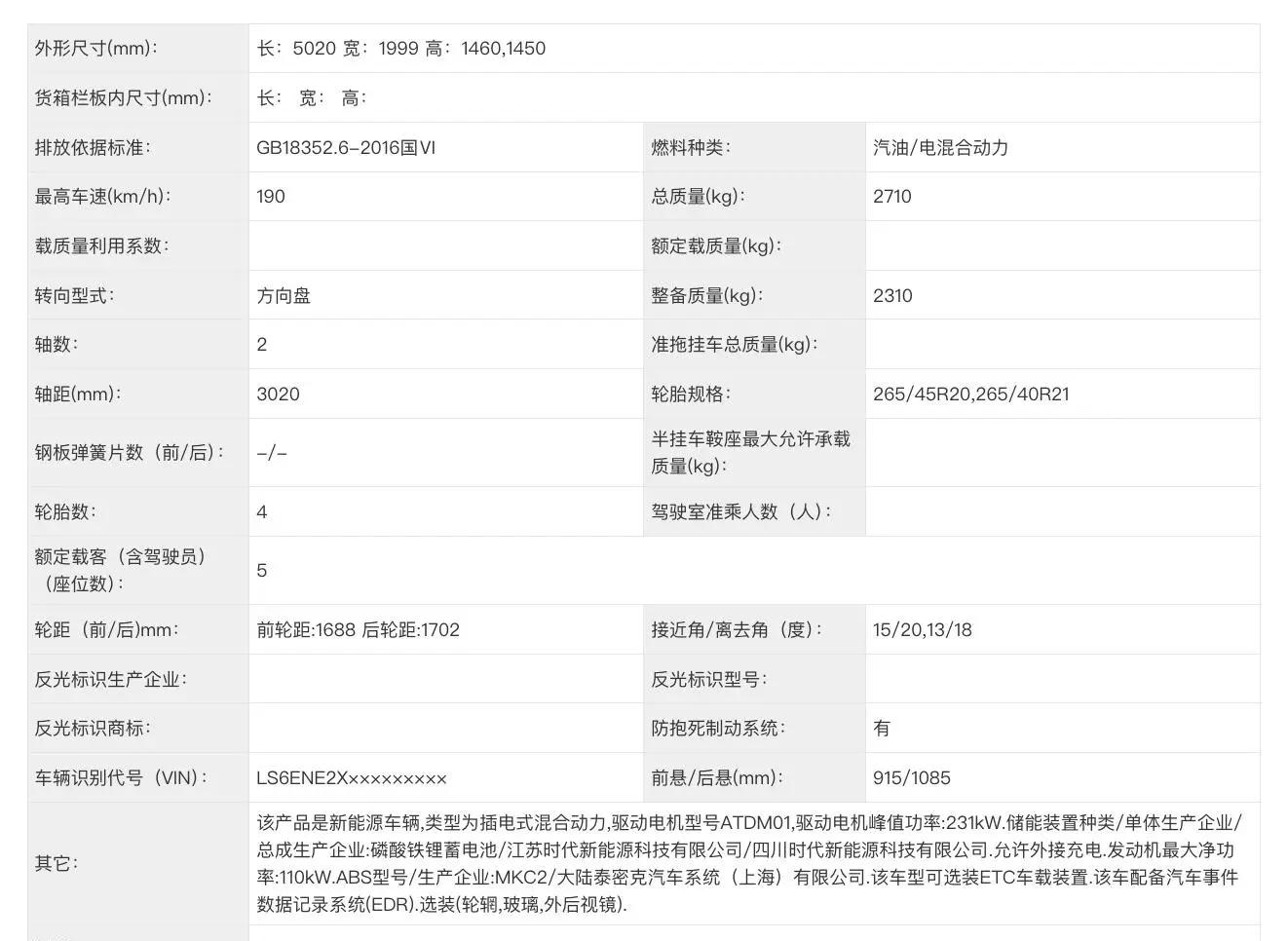Screen dimensions: 1288x941
Task: Click the 驾驶室准乘人数(人) label
Action: (741, 512)
